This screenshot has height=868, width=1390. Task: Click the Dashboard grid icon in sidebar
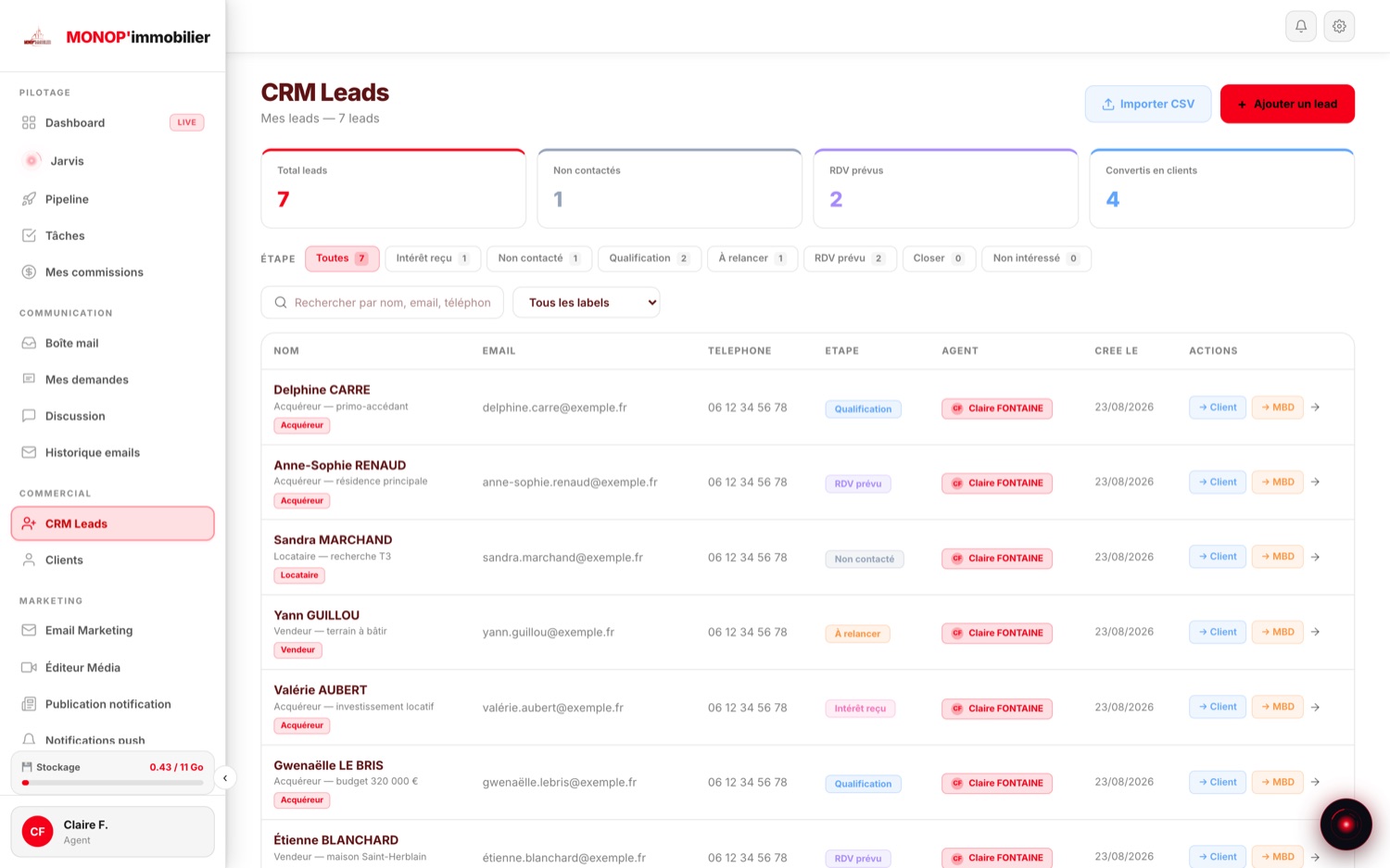tap(29, 122)
